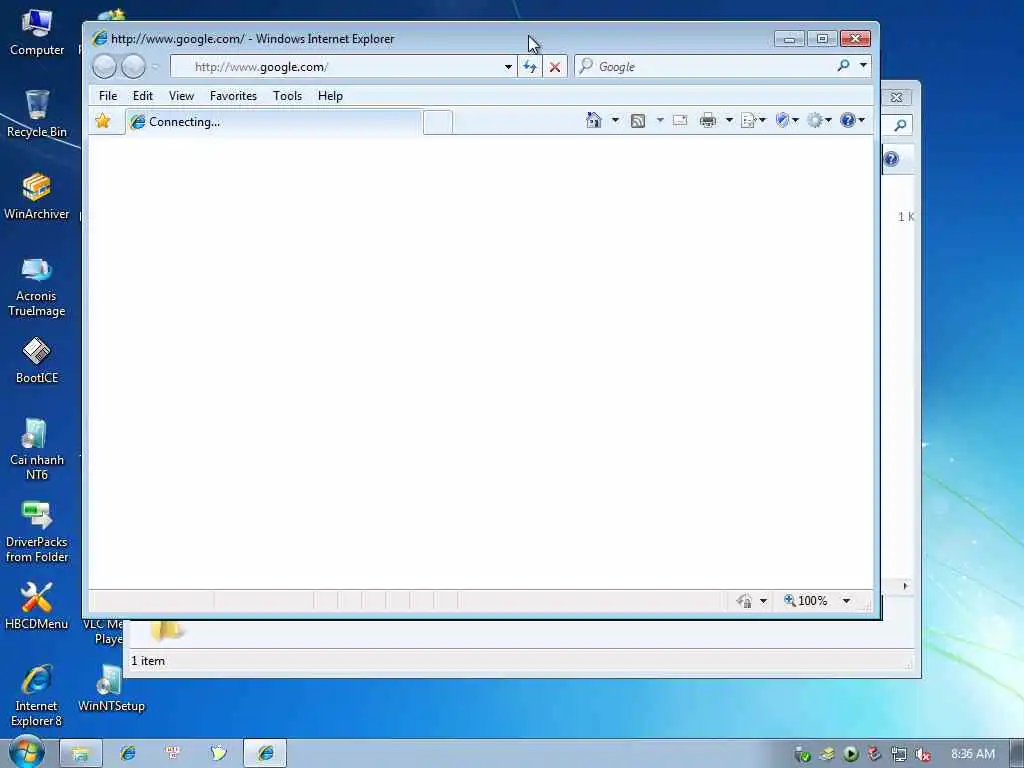Screen dimensions: 1024x768
Task: Open the Safety shield icon
Action: pyautogui.click(x=782, y=120)
